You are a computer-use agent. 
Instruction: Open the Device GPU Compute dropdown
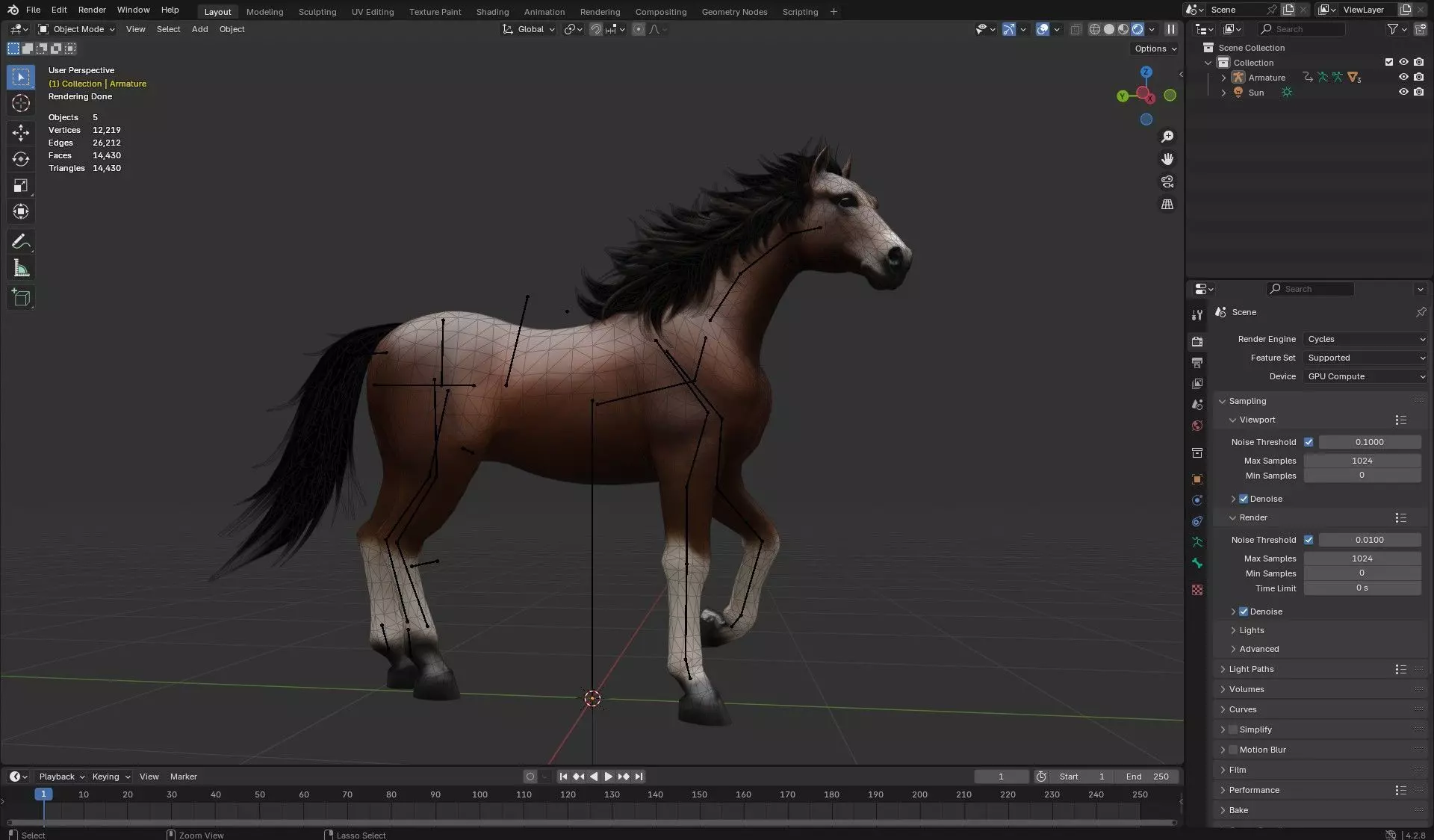(x=1365, y=376)
